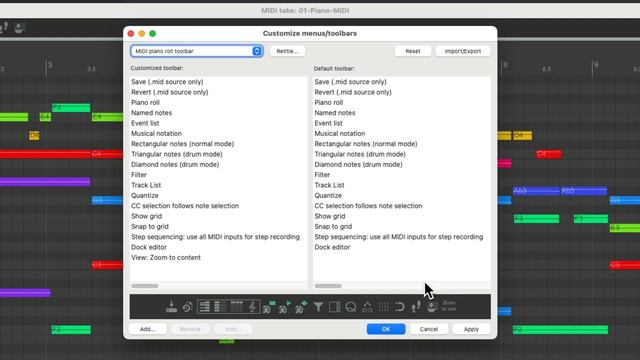The height and width of the screenshot is (360, 640).
Task: Click the Add... button
Action: pyautogui.click(x=148, y=329)
